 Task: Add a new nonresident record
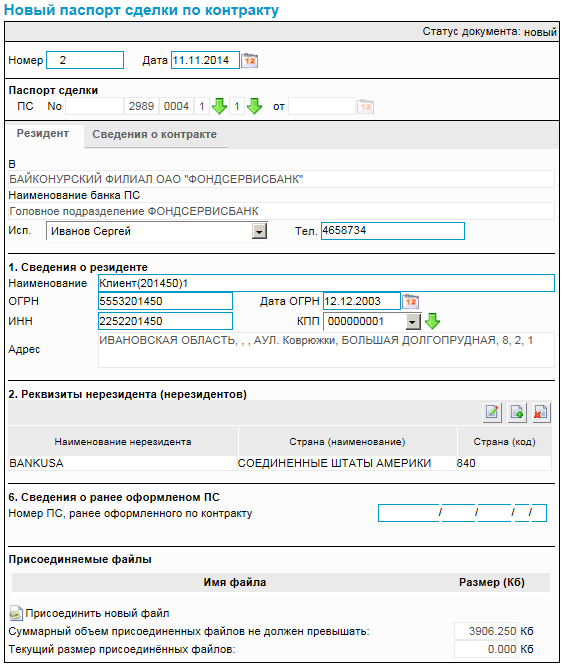tap(517, 413)
